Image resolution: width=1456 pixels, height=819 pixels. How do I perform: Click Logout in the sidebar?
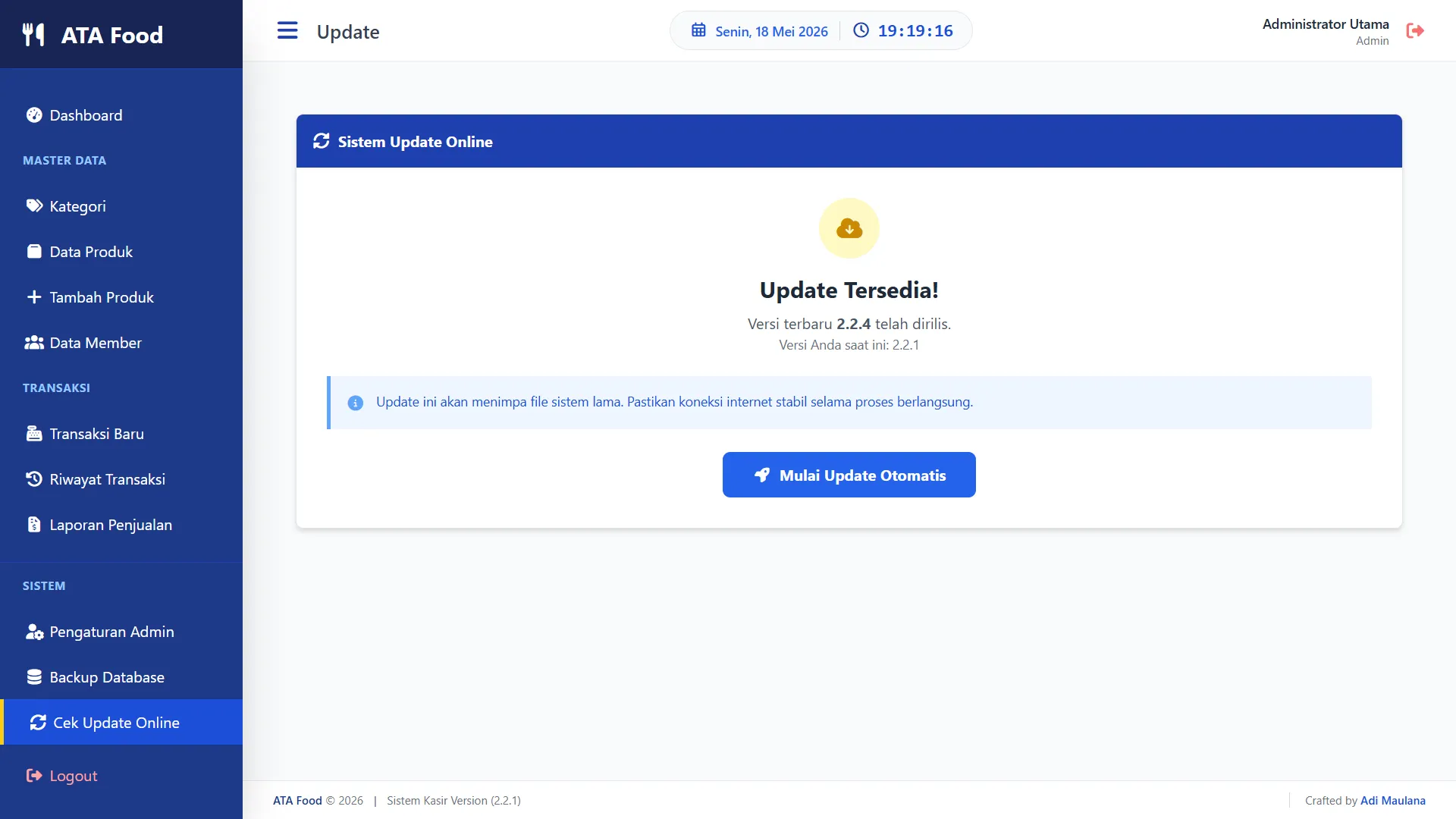pos(121,776)
